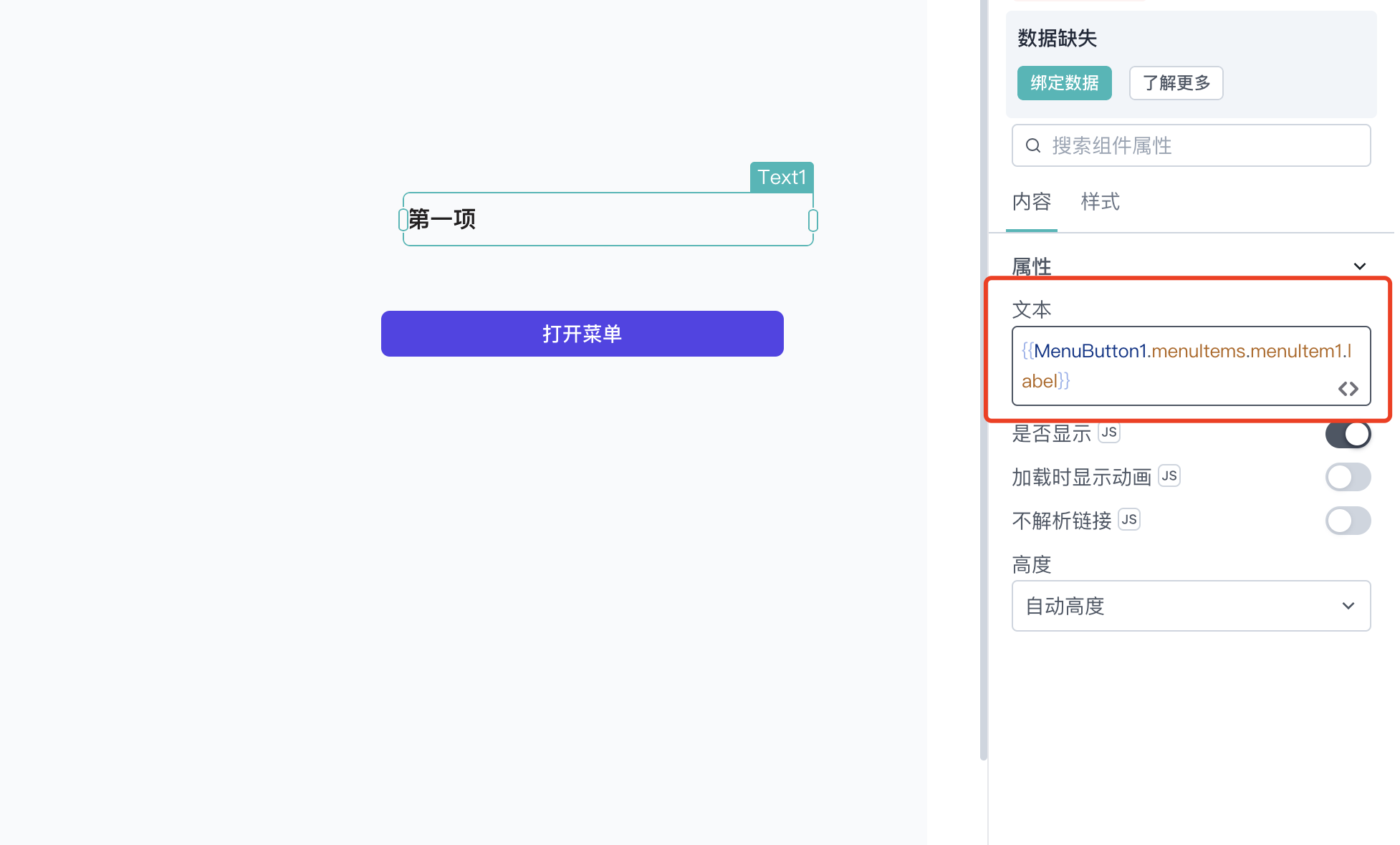Open the 自动高度 height dropdown
Viewport: 1400px width, 845px height.
pyautogui.click(x=1191, y=606)
